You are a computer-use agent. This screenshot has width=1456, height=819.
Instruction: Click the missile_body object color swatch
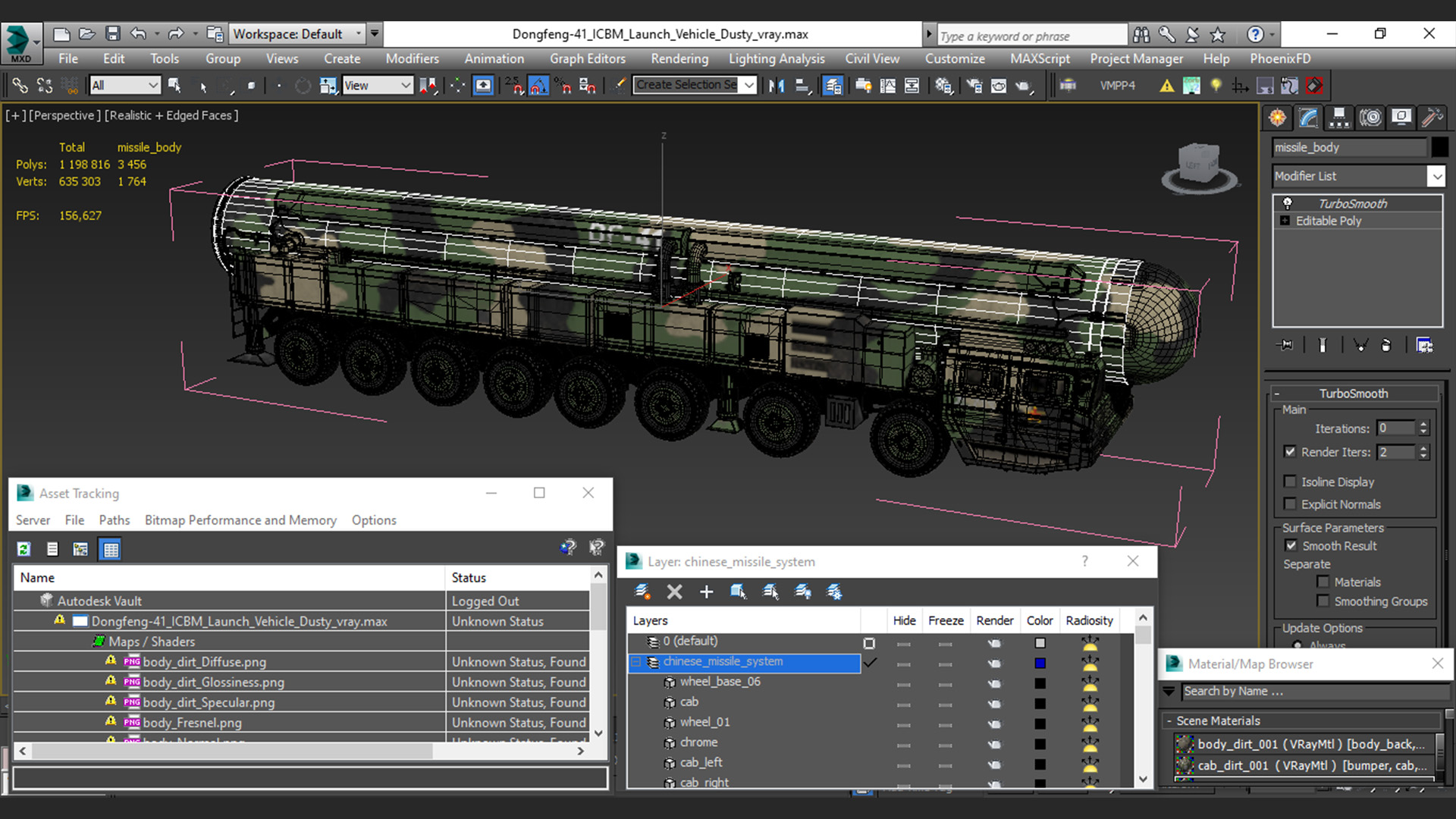click(x=1439, y=147)
